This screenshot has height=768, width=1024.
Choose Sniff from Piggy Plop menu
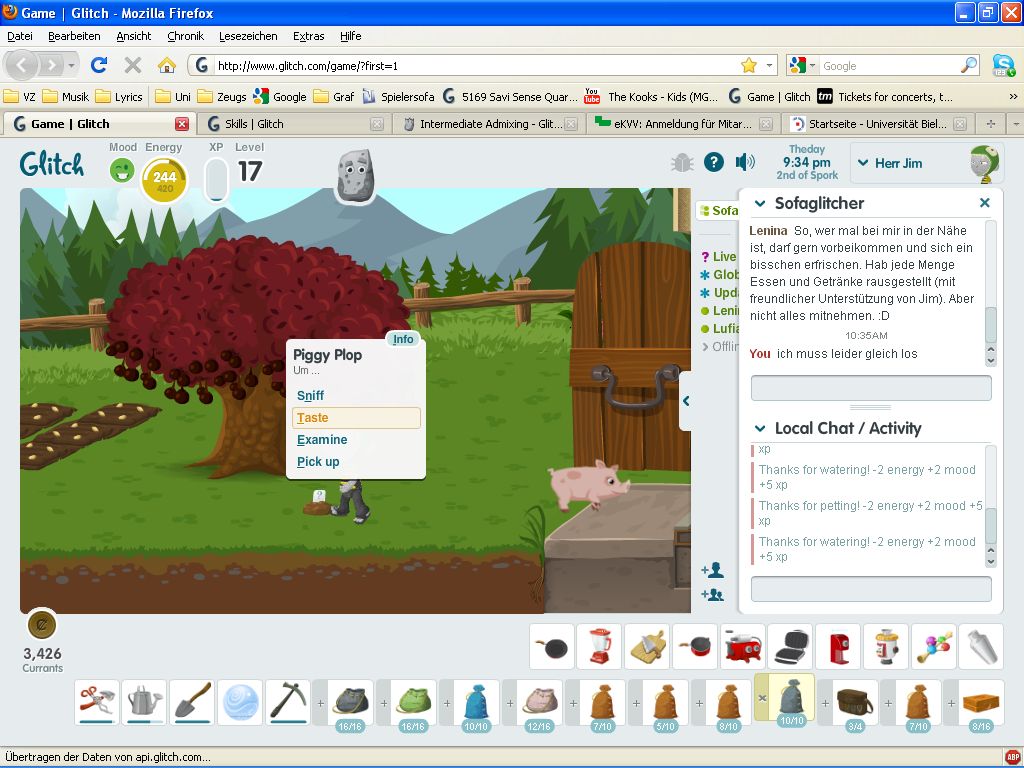click(x=311, y=396)
